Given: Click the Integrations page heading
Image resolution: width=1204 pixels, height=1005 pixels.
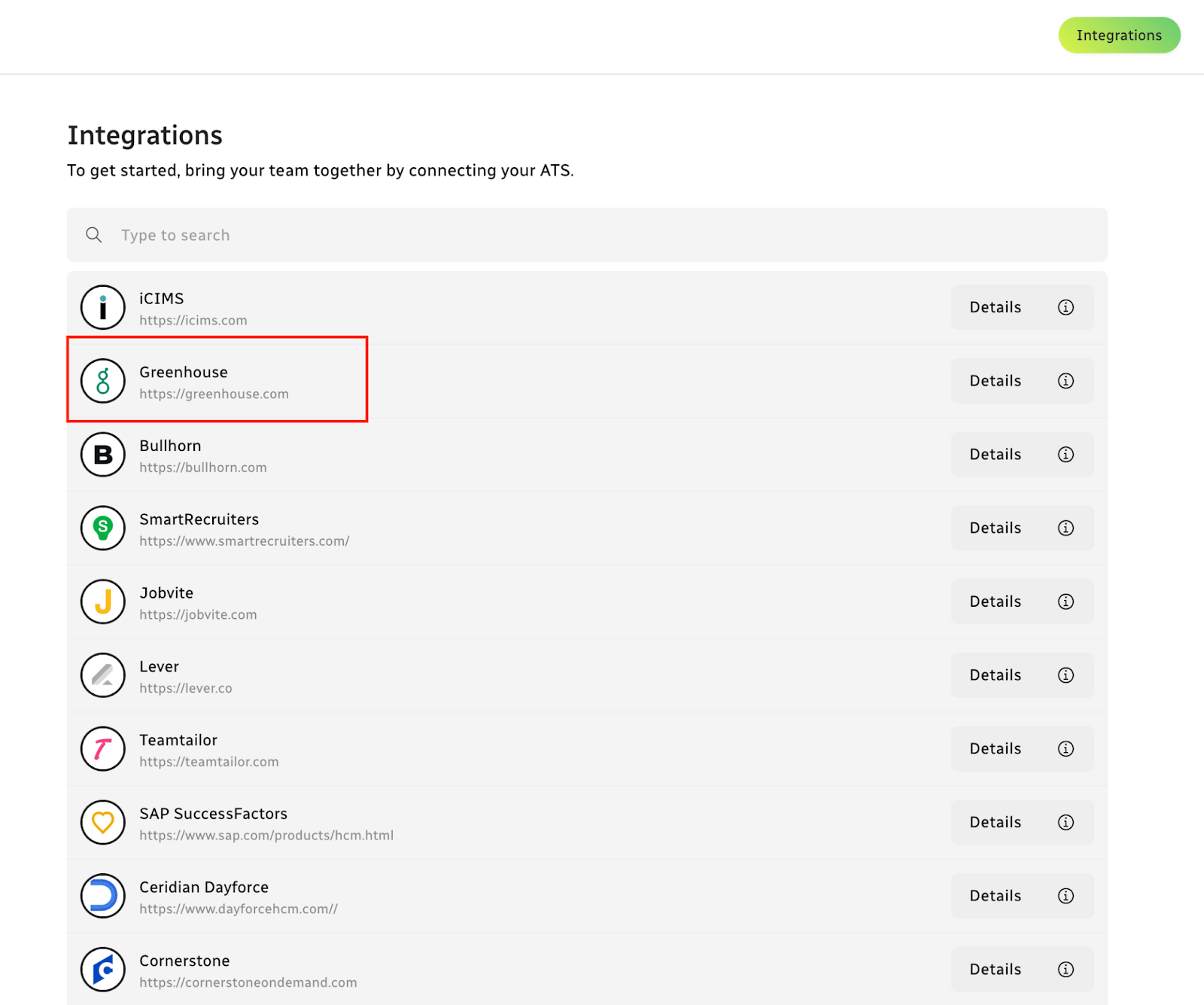Looking at the screenshot, I should point(144,136).
